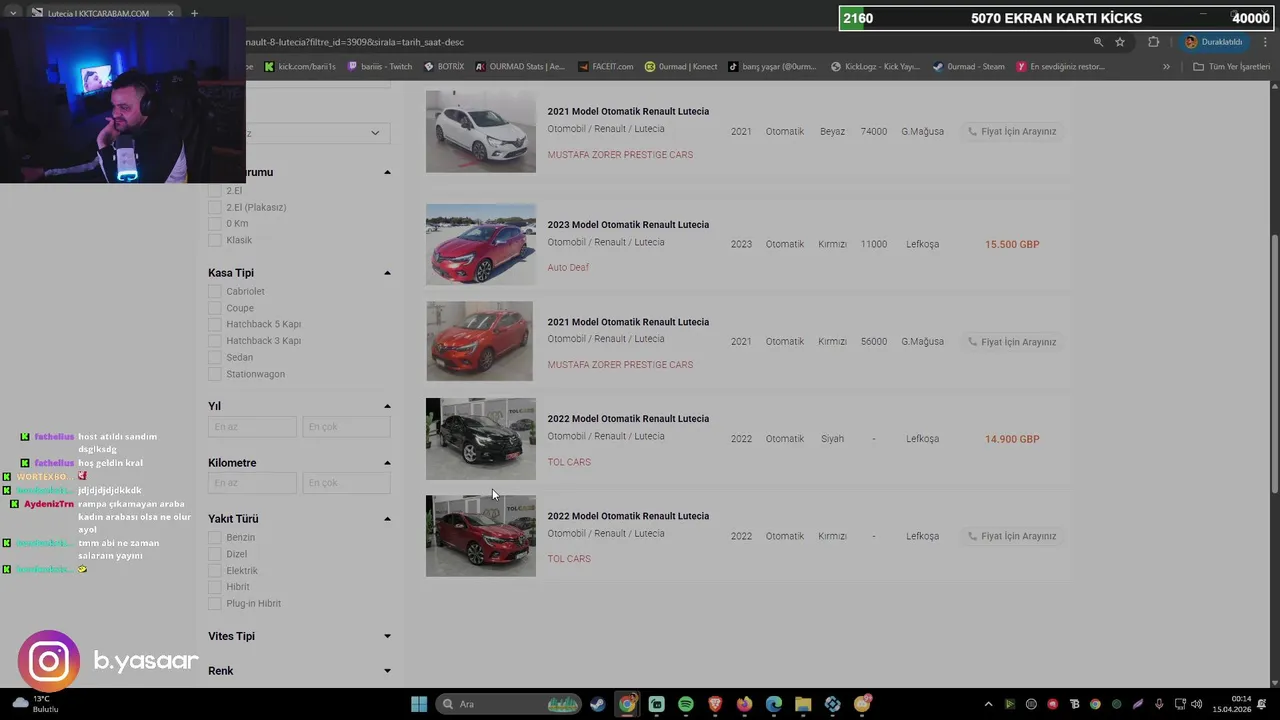Open TOL CARS link under the 14.900 GBP listing
The width and height of the screenshot is (1280, 720).
569,462
